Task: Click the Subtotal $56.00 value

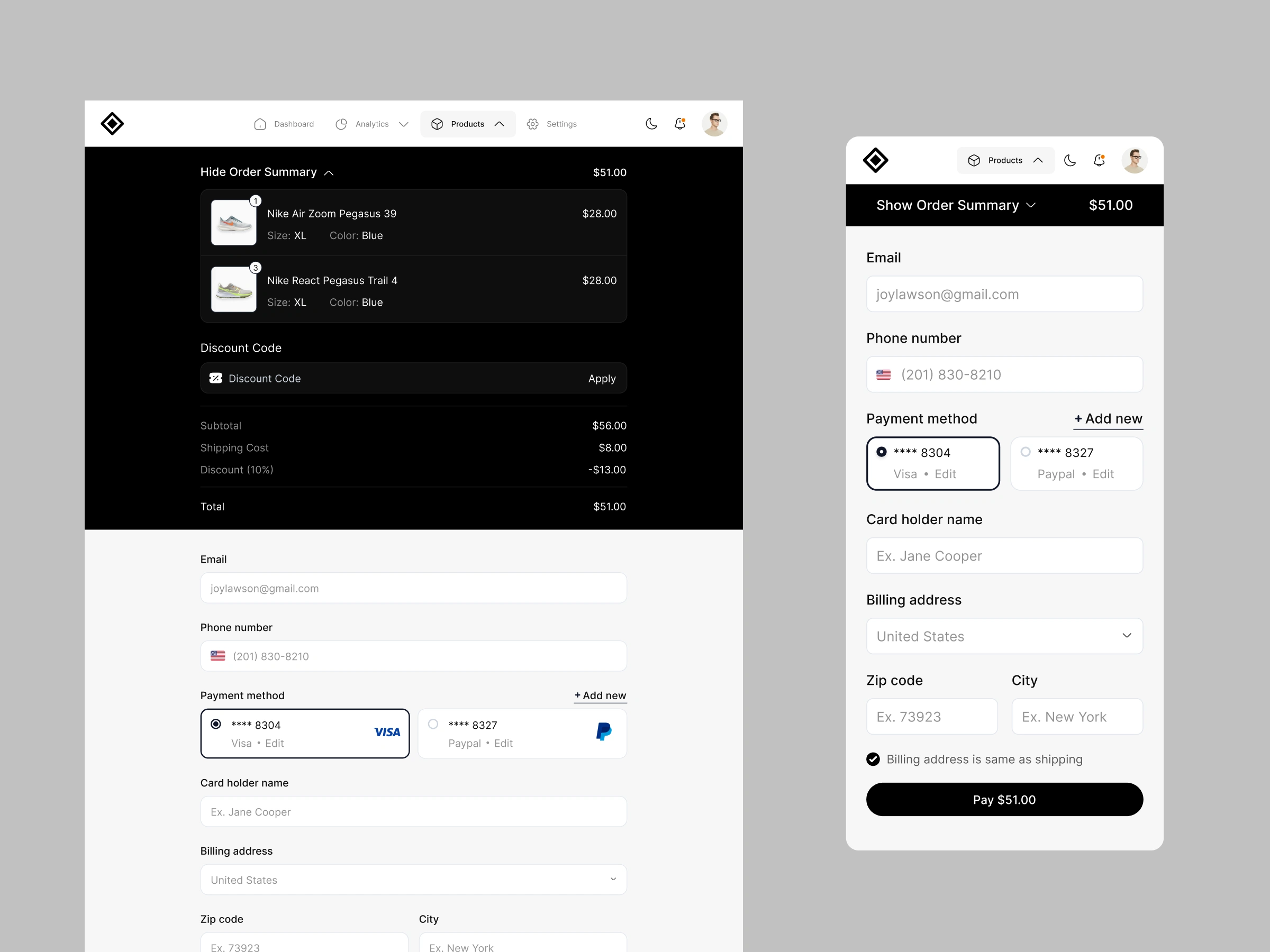Action: (x=609, y=426)
